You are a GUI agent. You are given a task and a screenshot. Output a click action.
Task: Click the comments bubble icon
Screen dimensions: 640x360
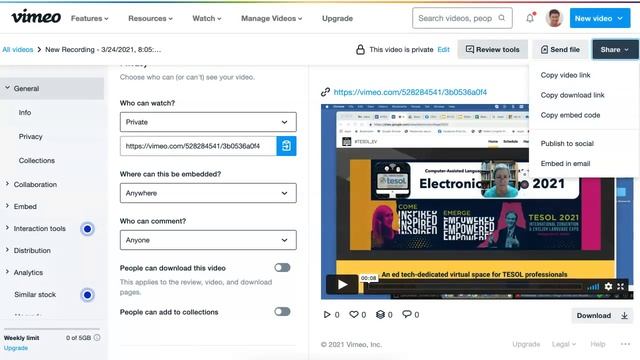pyautogui.click(x=407, y=314)
